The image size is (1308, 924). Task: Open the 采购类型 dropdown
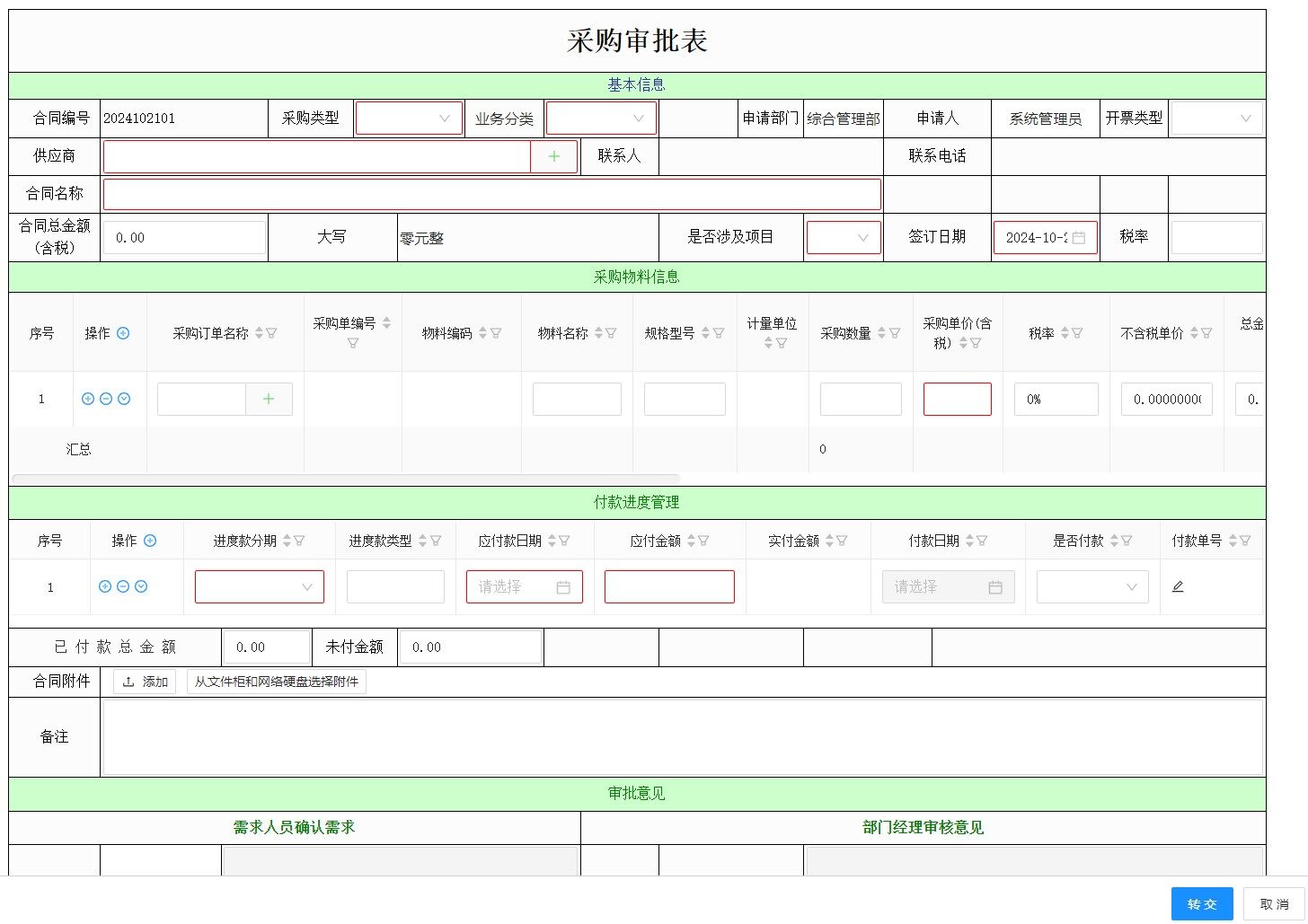click(409, 119)
